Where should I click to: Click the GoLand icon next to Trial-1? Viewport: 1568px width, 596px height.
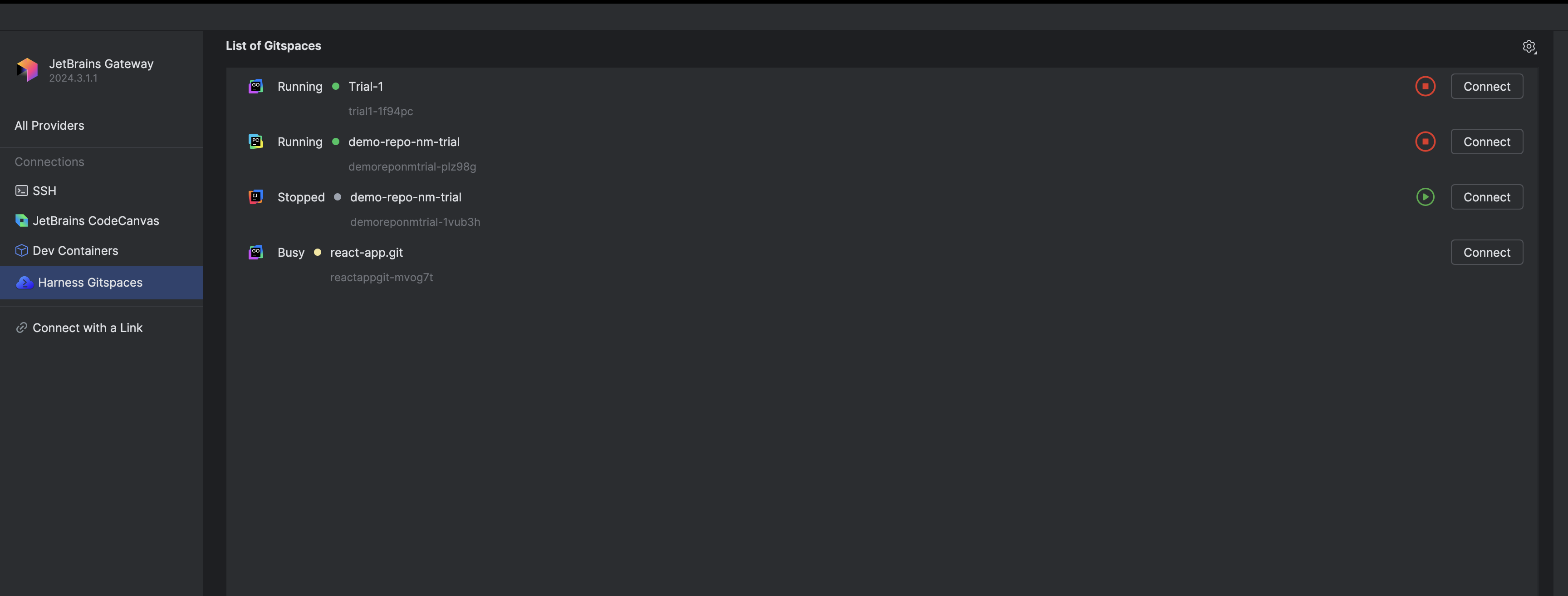[255, 87]
